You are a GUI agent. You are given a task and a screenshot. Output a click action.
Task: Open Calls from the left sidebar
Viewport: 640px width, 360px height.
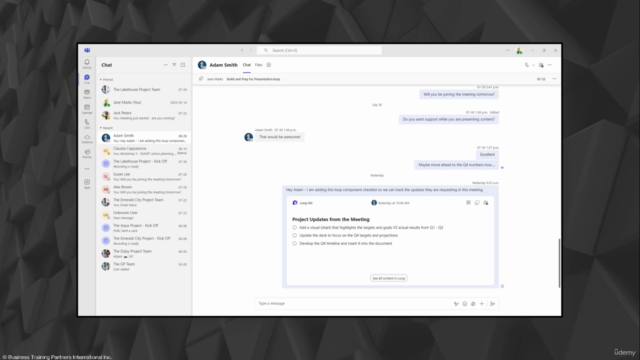[x=87, y=124]
